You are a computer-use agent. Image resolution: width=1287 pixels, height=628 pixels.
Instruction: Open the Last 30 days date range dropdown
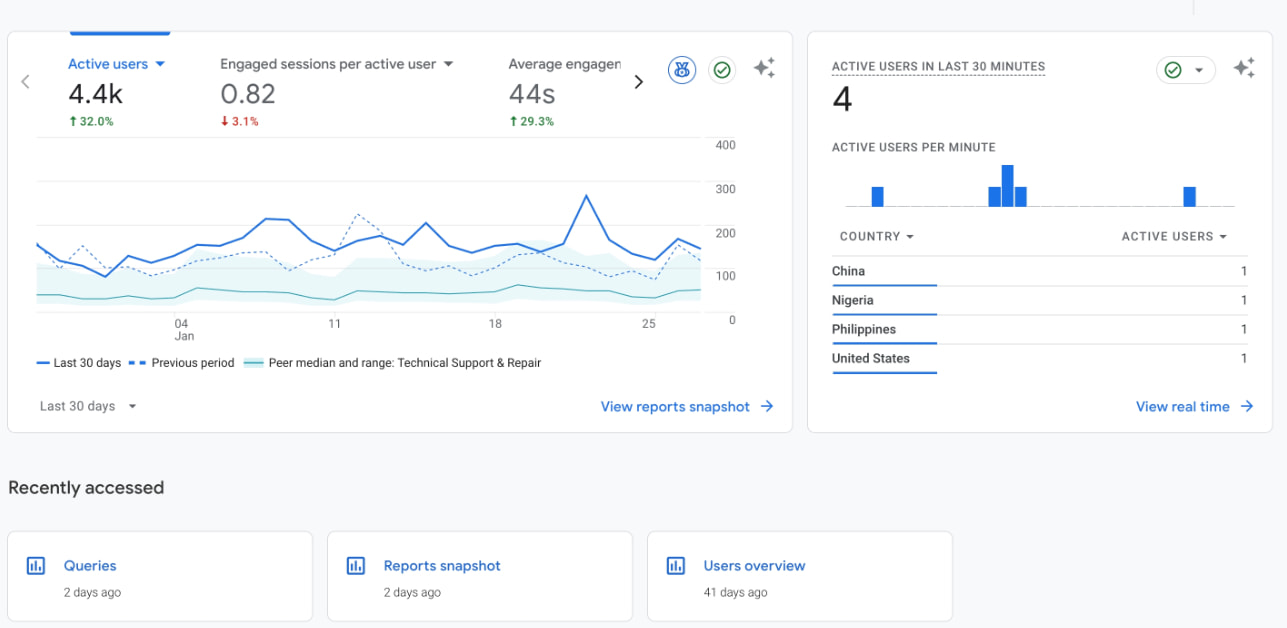pyautogui.click(x=88, y=406)
